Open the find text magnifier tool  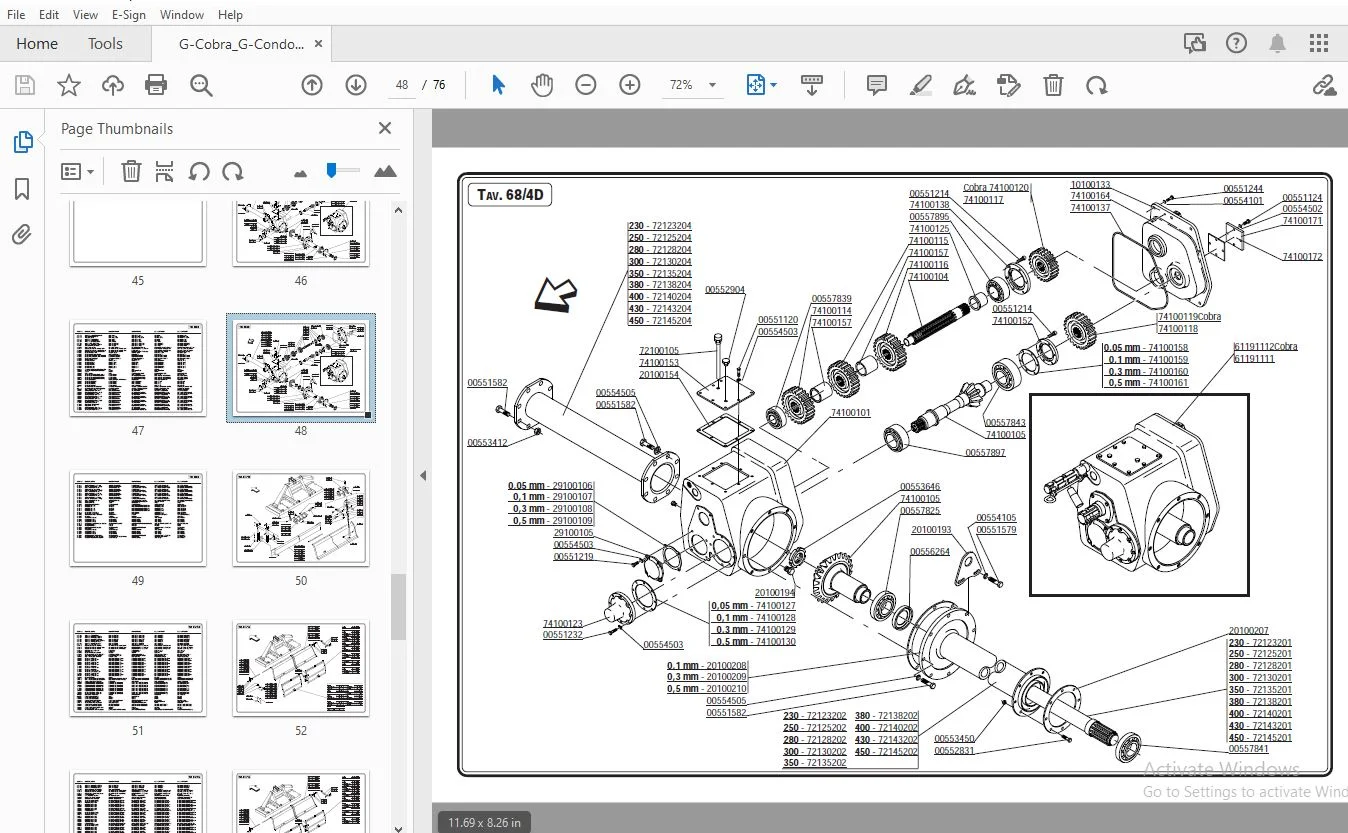point(201,85)
